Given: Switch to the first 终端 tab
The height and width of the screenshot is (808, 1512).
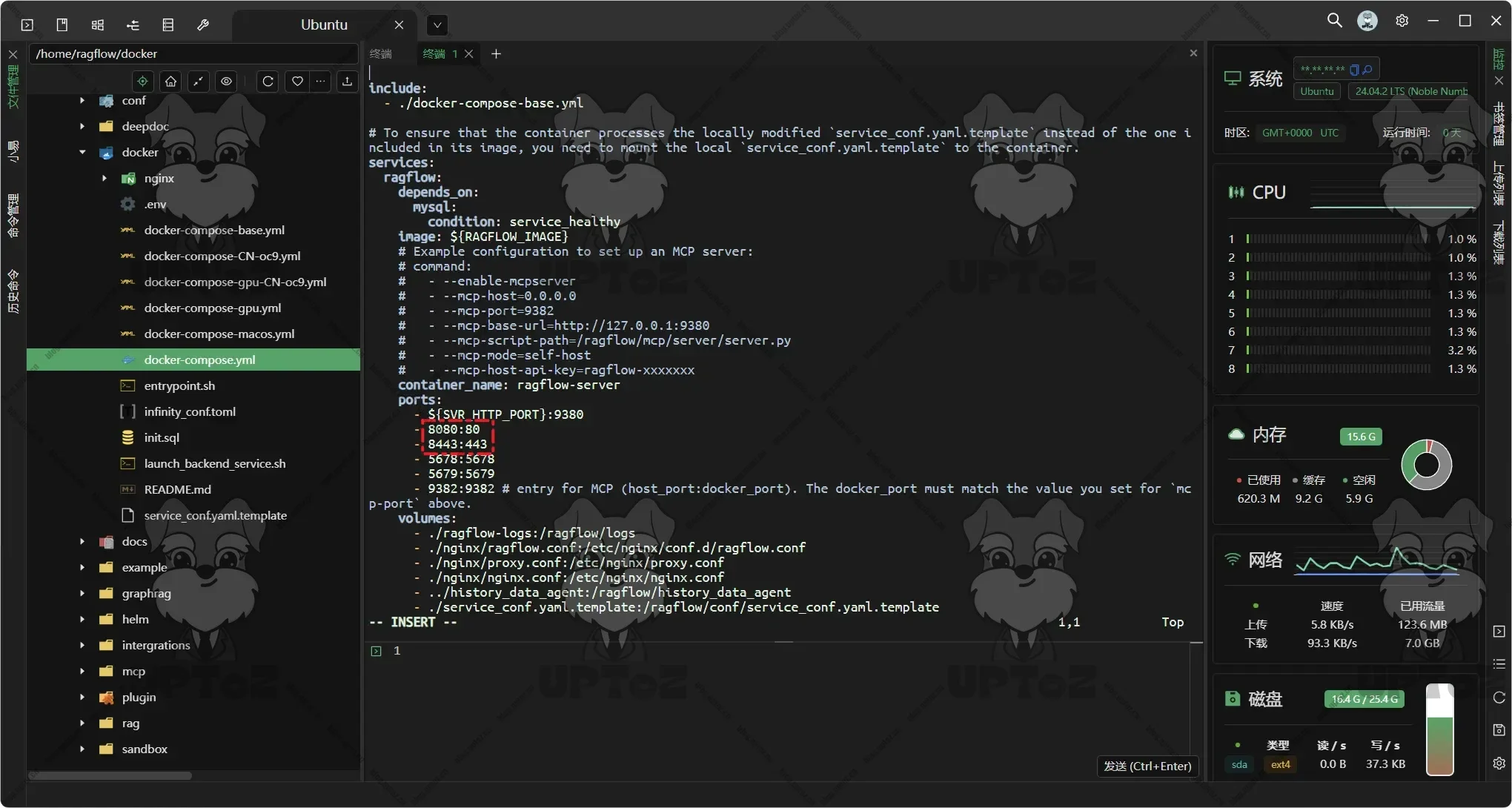Looking at the screenshot, I should point(381,53).
